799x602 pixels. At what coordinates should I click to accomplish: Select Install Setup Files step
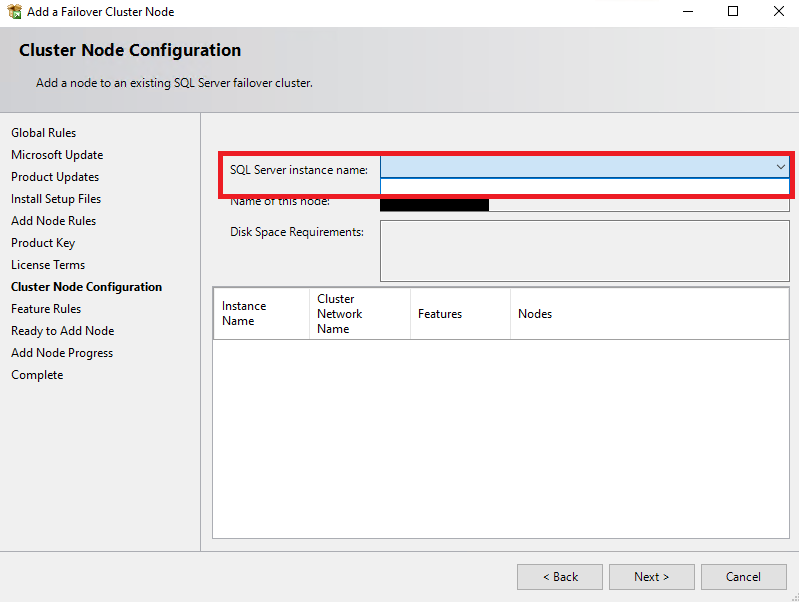click(56, 199)
